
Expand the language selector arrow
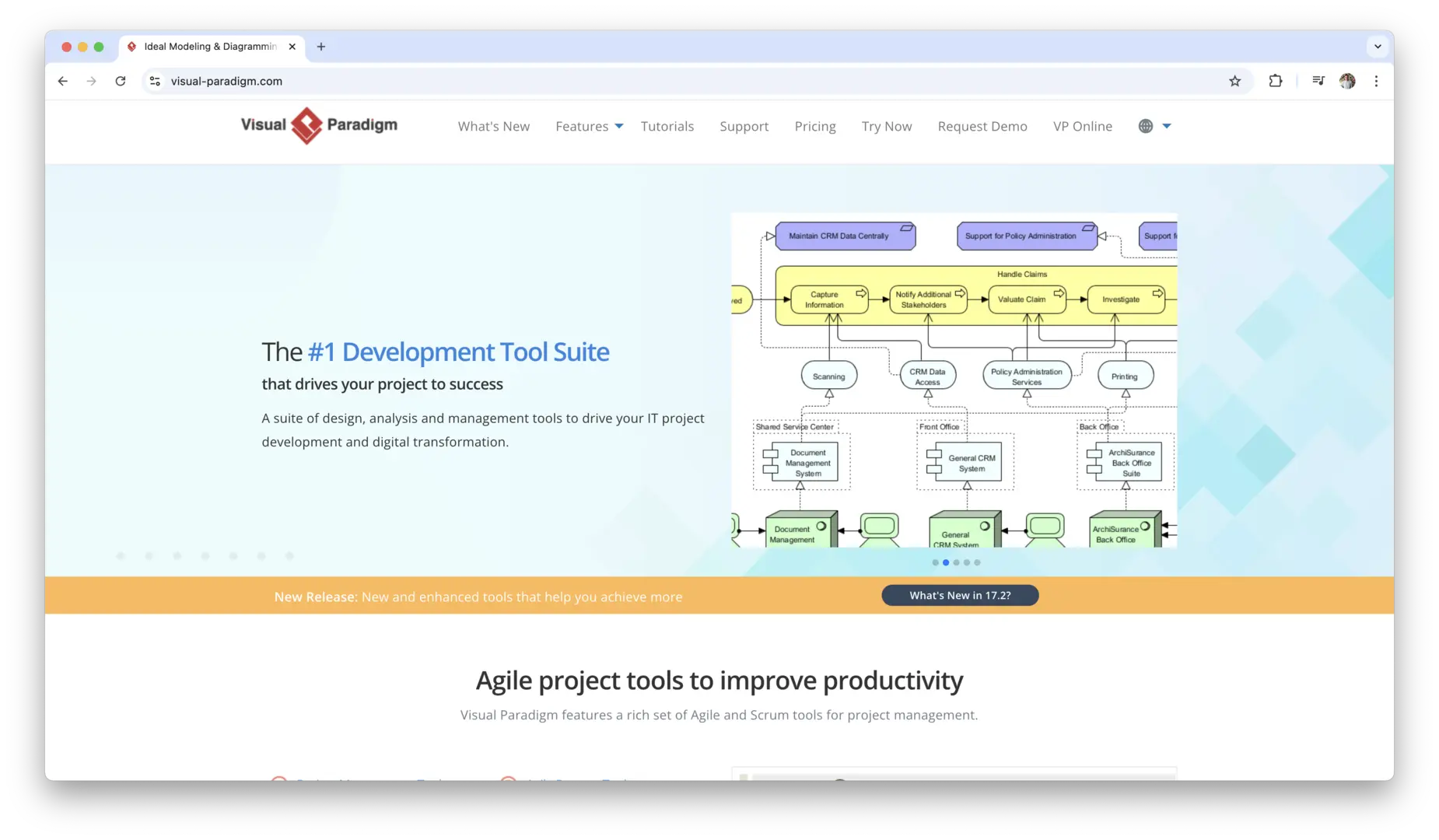[x=1167, y=126]
